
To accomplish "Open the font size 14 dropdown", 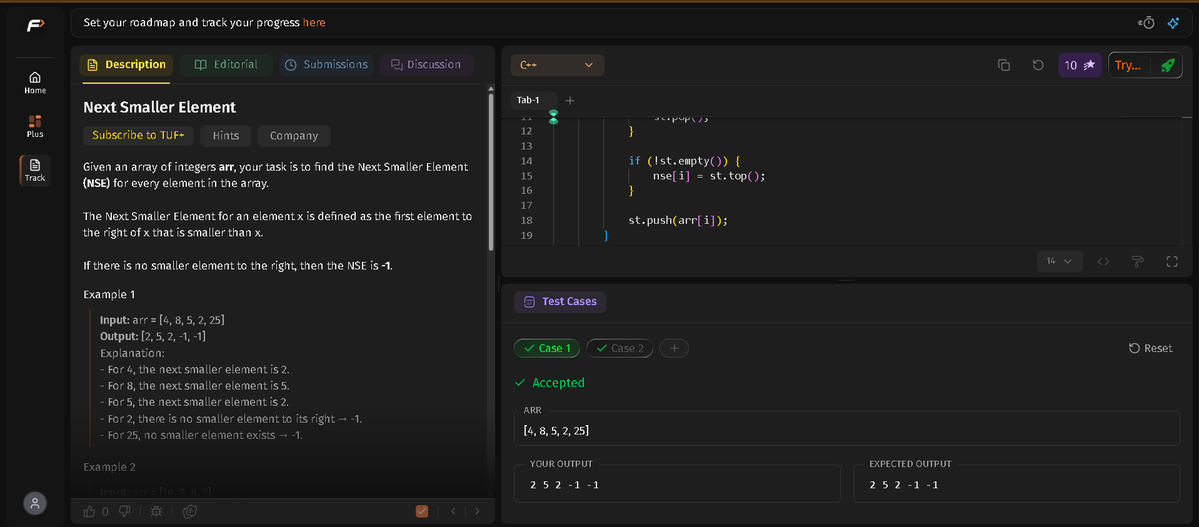I will pyautogui.click(x=1060, y=262).
